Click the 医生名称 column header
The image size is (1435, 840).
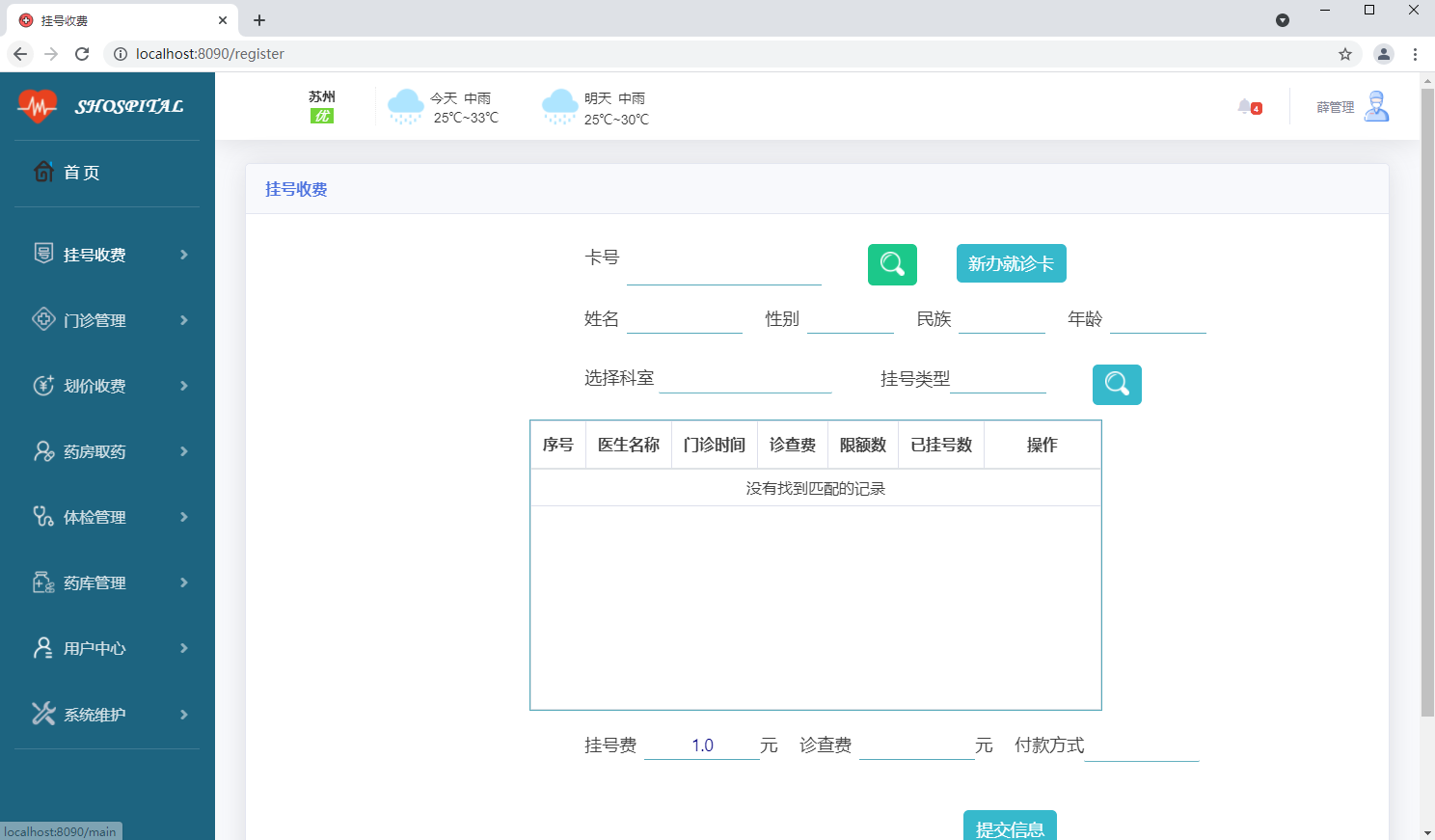(629, 445)
